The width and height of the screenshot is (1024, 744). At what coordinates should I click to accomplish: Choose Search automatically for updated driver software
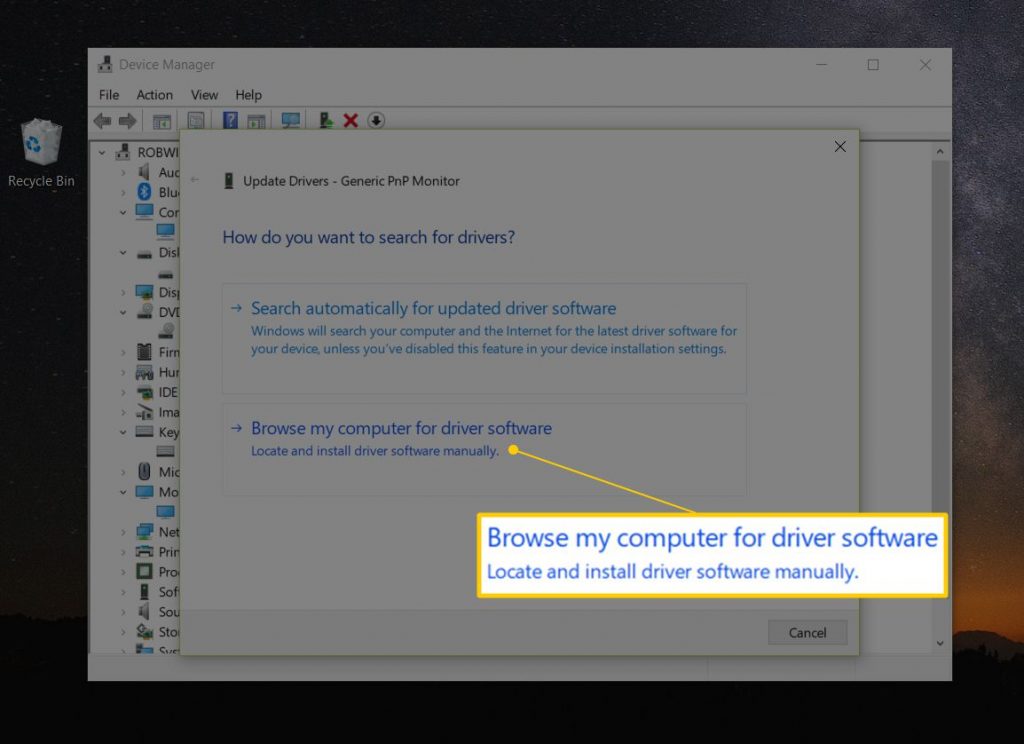[x=484, y=338]
